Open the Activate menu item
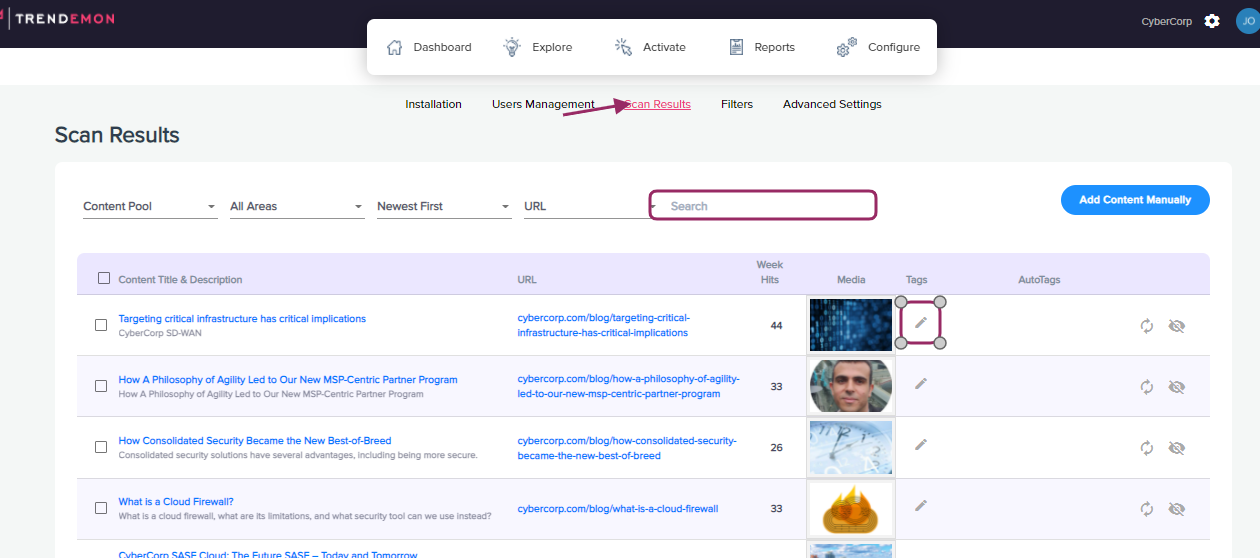This screenshot has width=1260, height=558. point(650,47)
